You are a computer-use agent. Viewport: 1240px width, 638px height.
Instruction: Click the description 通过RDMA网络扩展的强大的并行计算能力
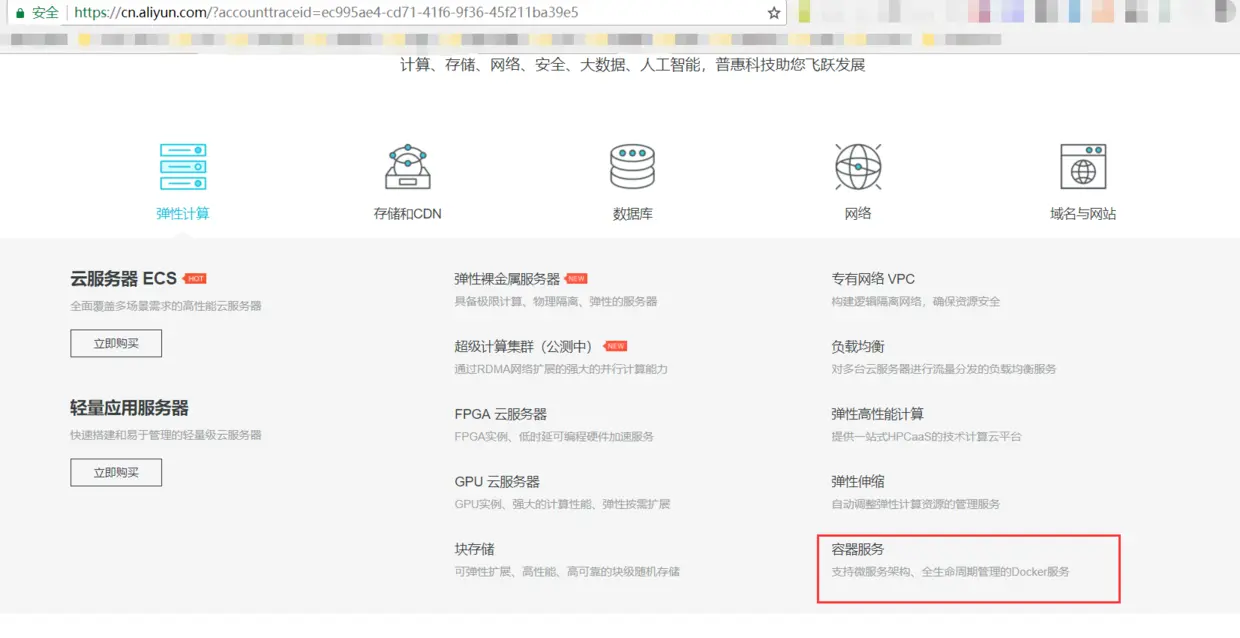pos(561,369)
